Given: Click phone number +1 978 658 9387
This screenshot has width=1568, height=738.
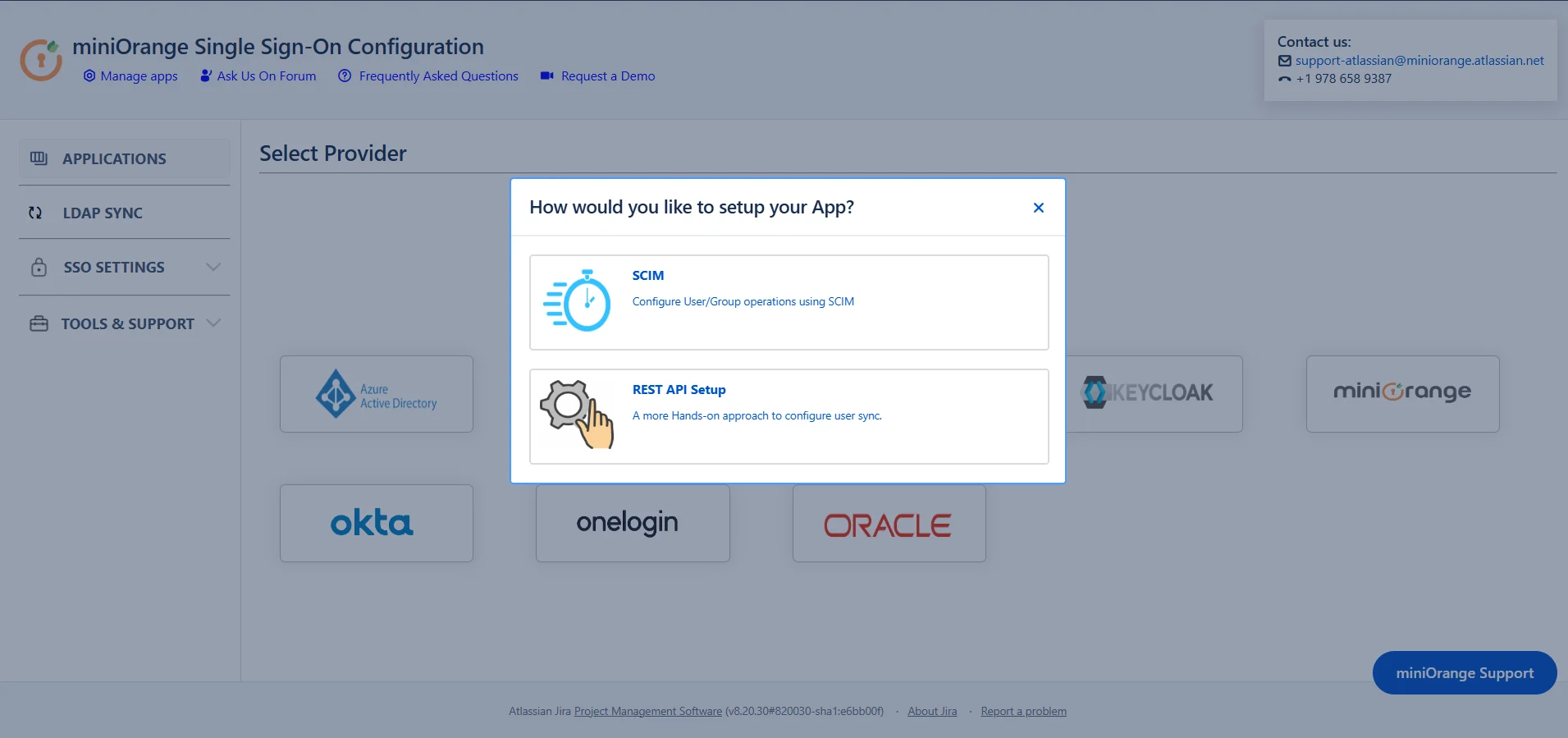Looking at the screenshot, I should (x=1343, y=79).
